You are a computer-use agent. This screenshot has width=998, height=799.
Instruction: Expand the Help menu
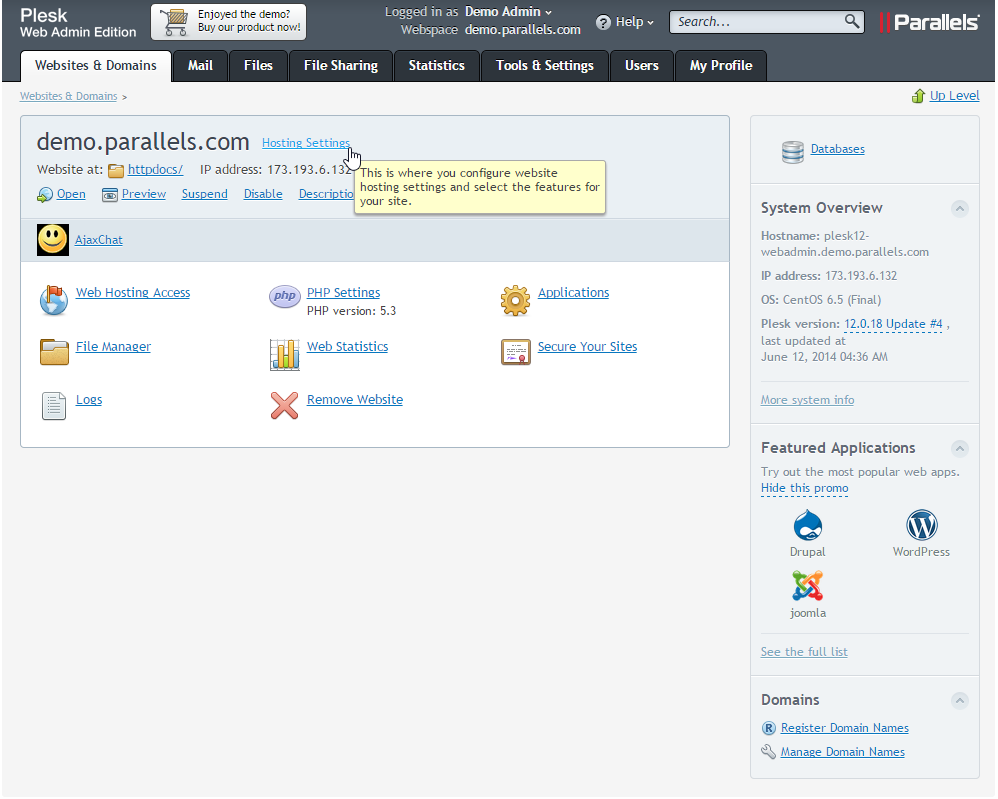[625, 22]
